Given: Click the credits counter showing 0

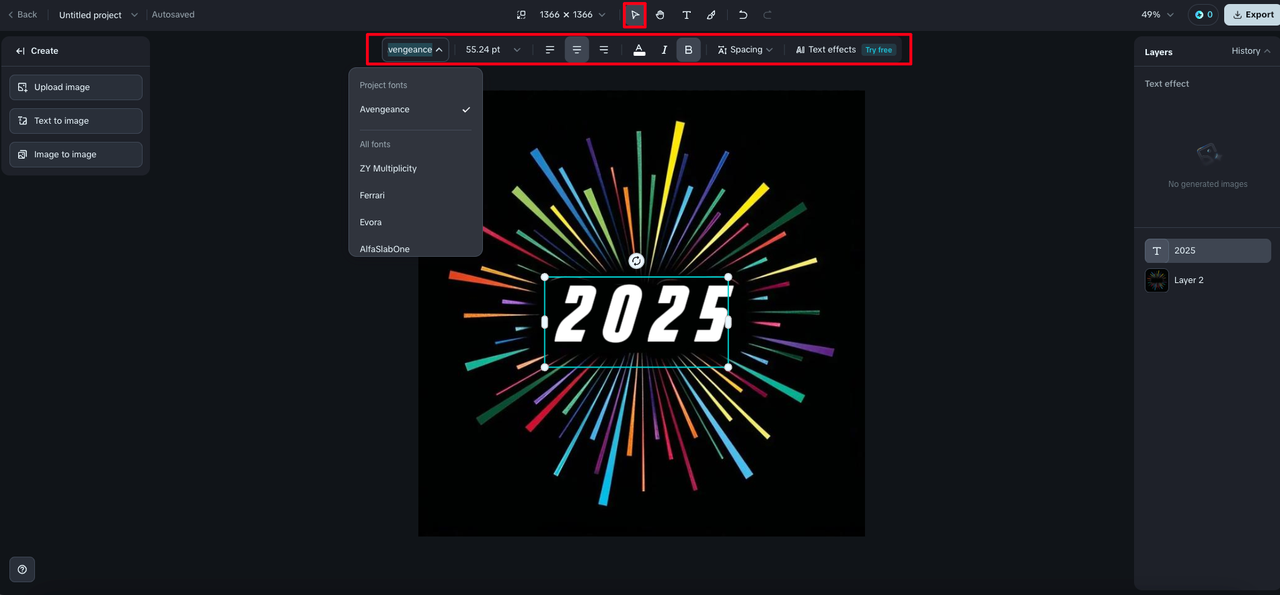Looking at the screenshot, I should (x=1202, y=15).
